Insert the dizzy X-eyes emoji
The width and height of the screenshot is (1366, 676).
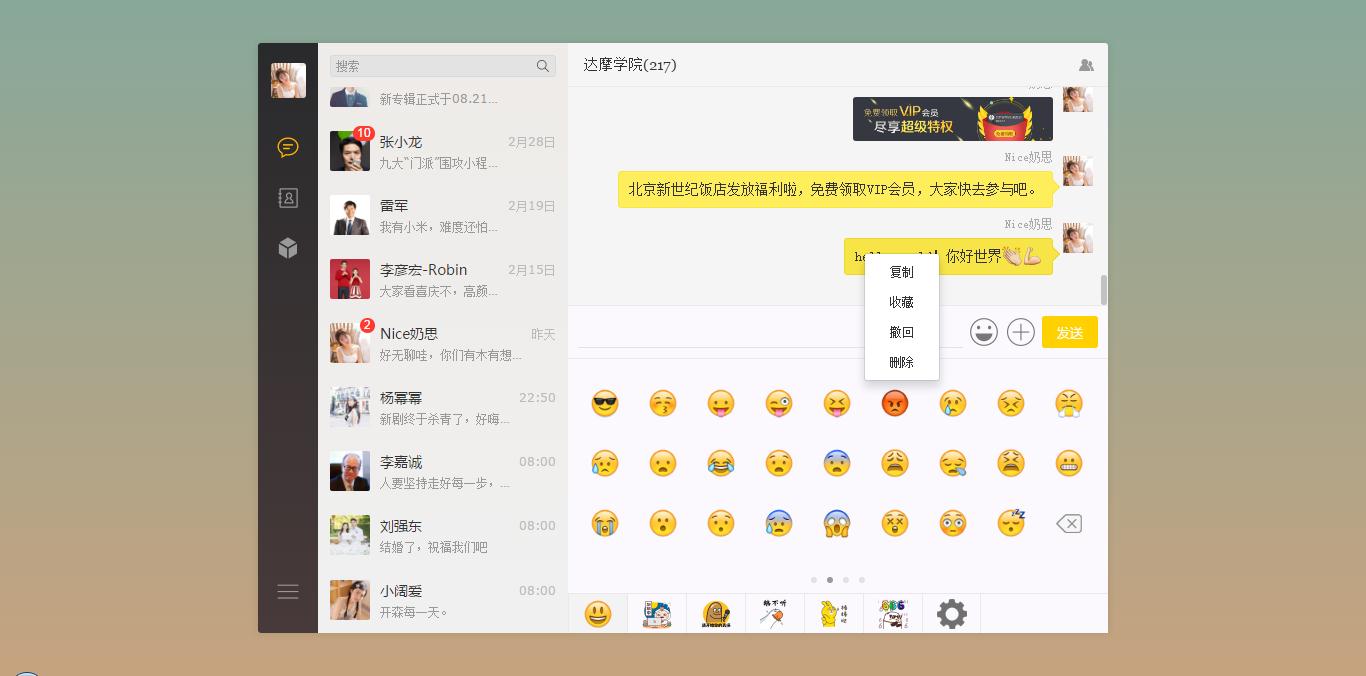pos(895,523)
